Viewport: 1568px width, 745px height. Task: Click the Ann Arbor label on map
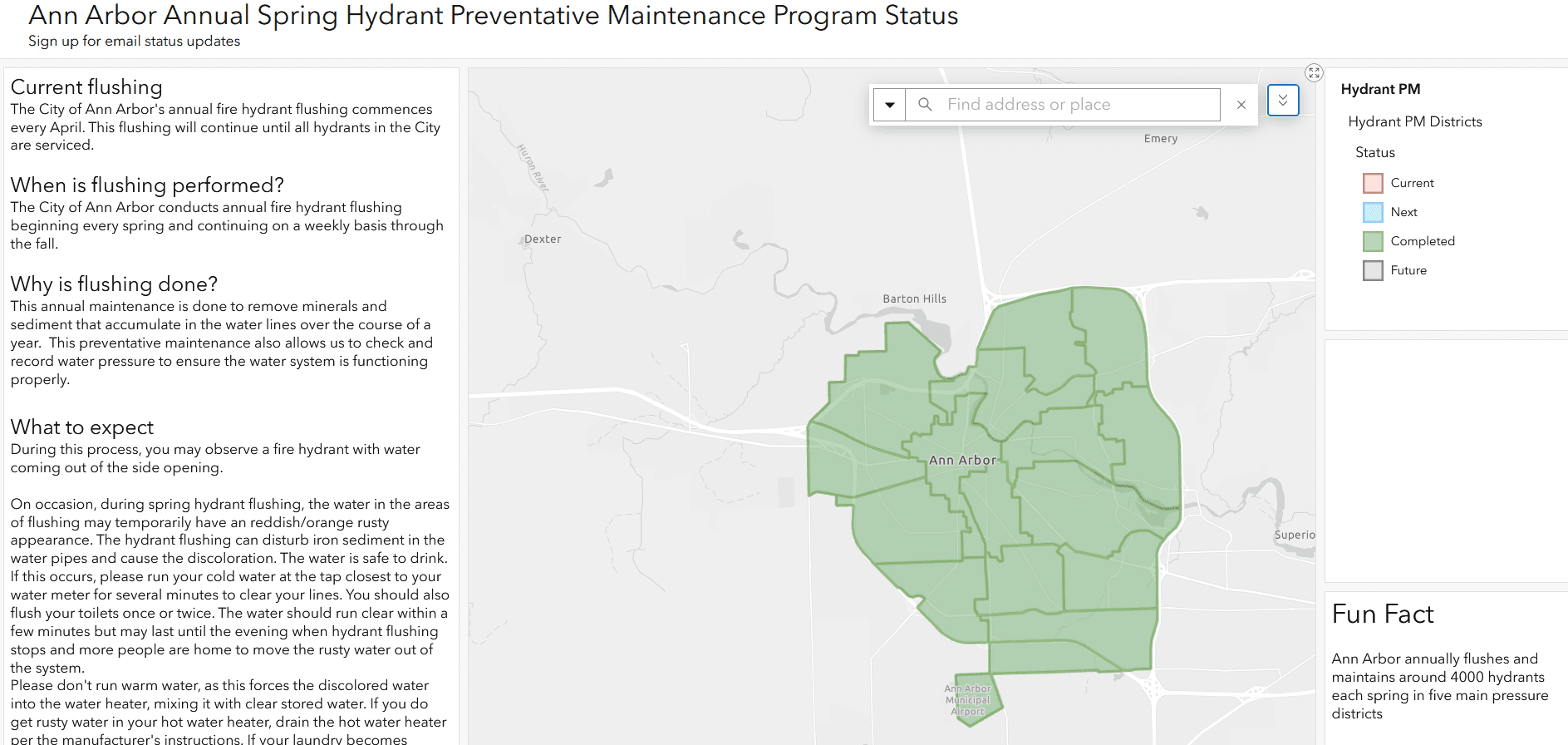click(962, 460)
